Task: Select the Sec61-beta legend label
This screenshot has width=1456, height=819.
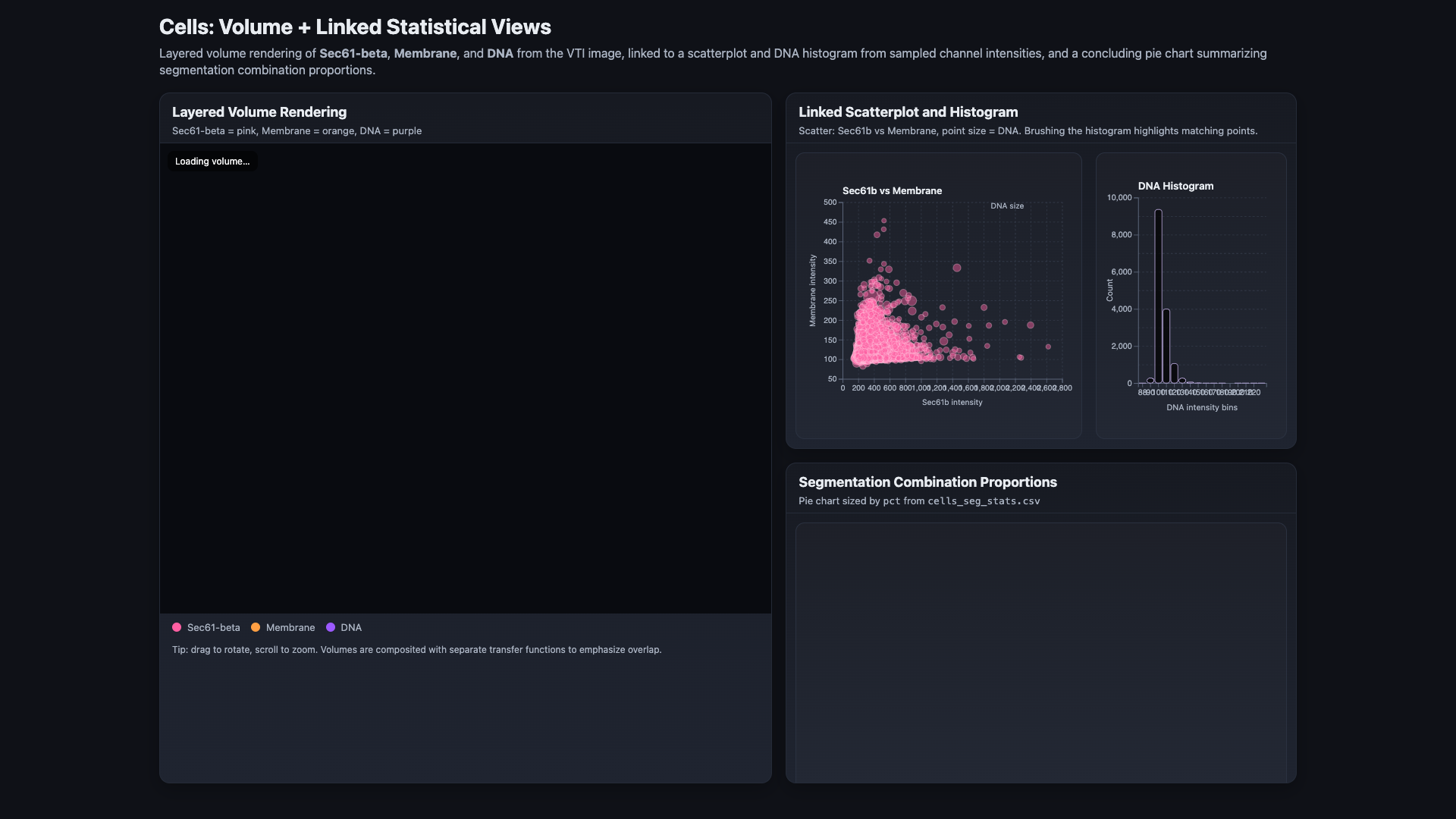Action: [x=214, y=627]
